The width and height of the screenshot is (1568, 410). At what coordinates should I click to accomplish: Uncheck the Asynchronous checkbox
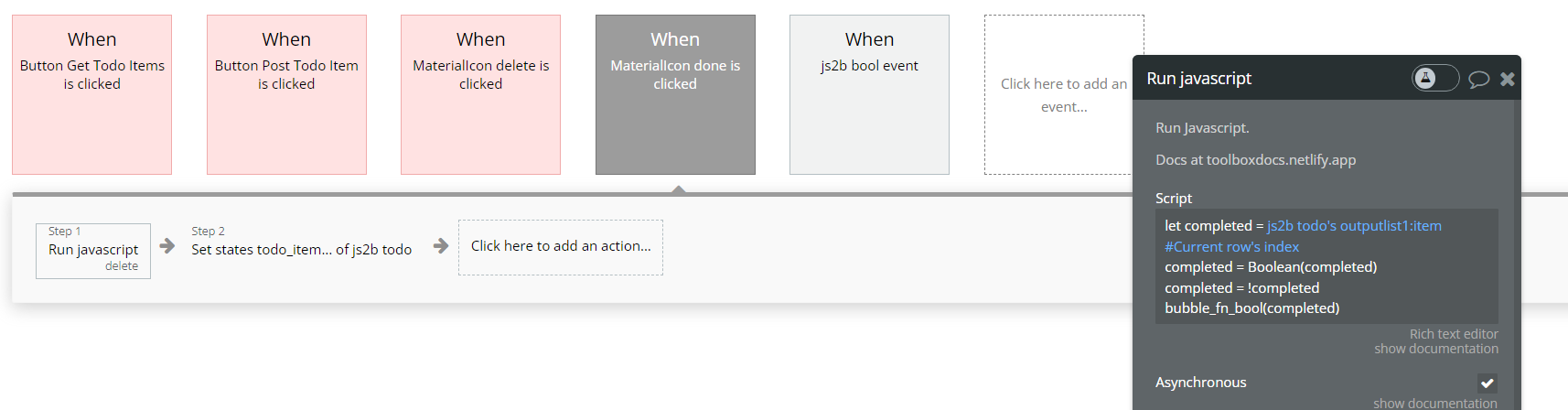pos(1487,383)
